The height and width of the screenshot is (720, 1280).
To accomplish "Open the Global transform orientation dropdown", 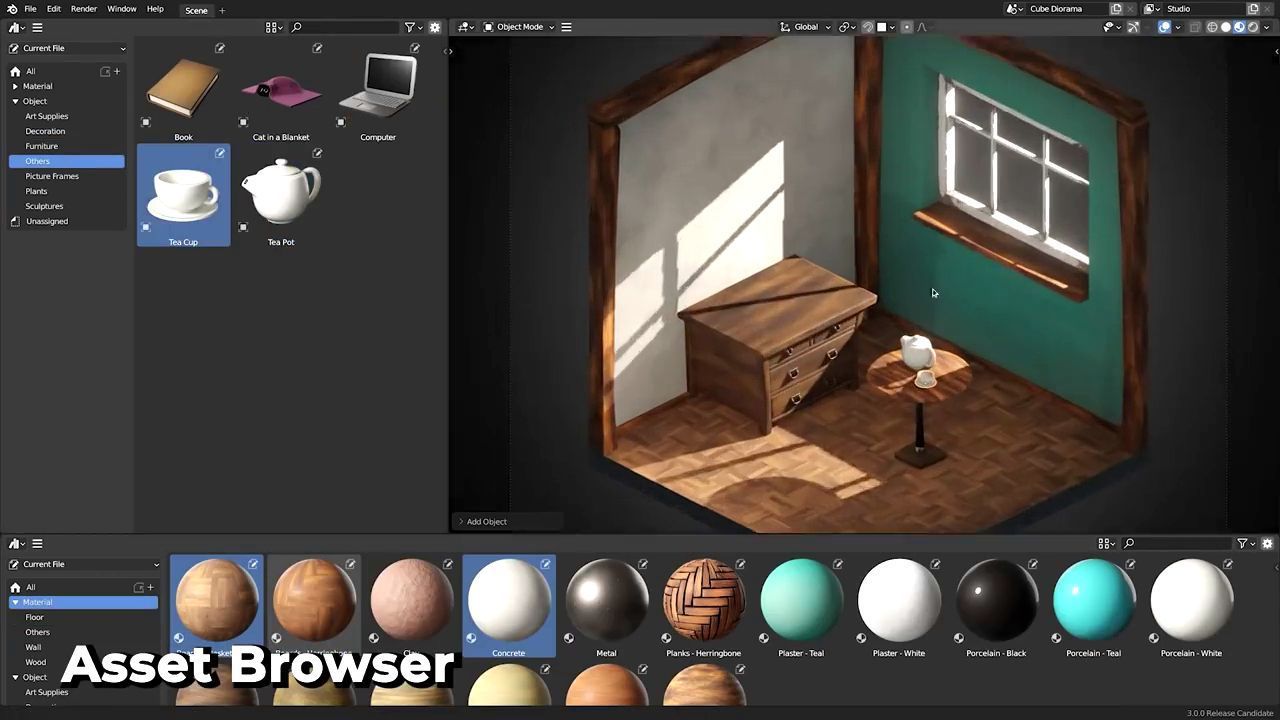I will (x=806, y=27).
